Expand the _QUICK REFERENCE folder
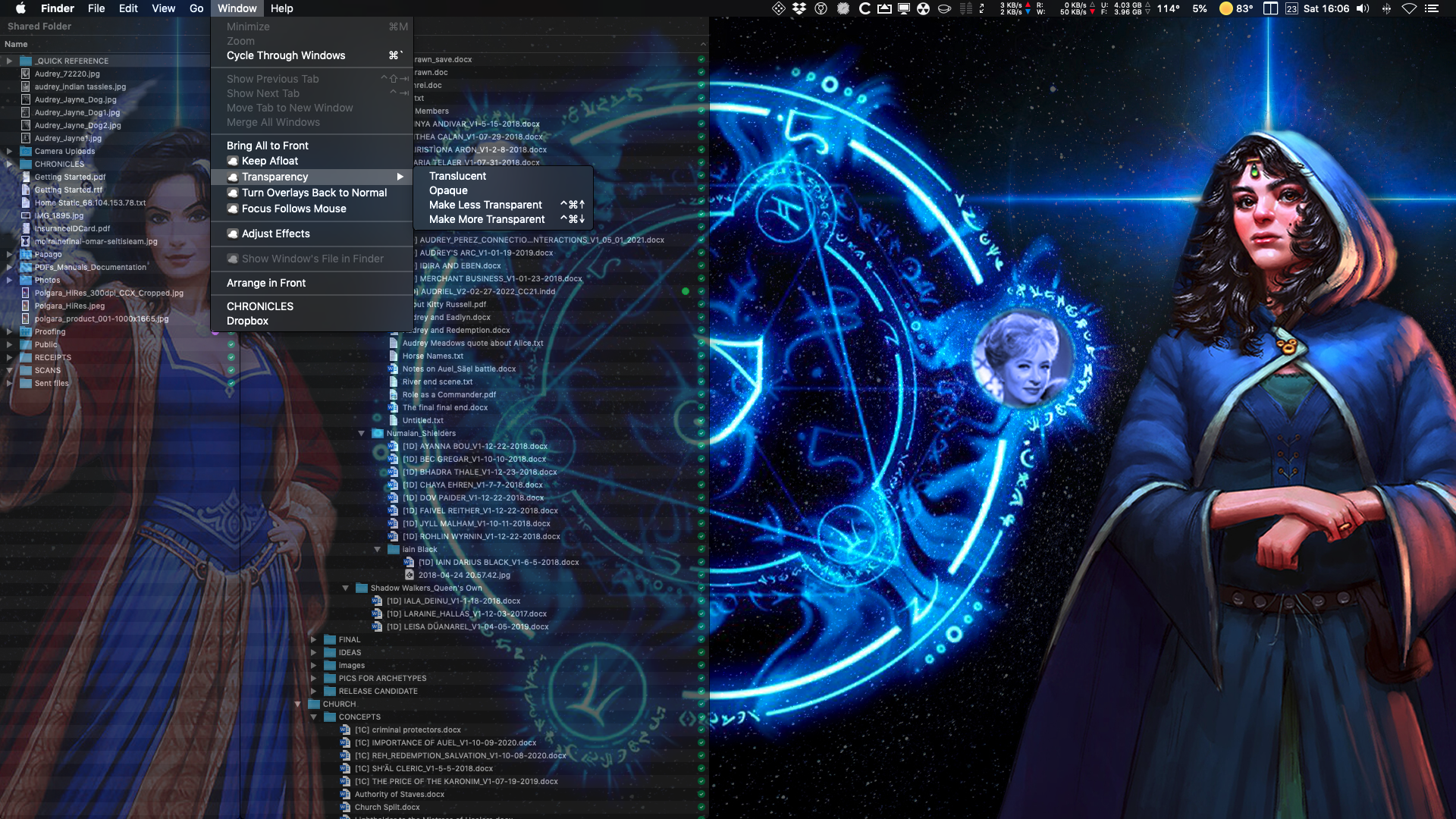 [x=9, y=61]
